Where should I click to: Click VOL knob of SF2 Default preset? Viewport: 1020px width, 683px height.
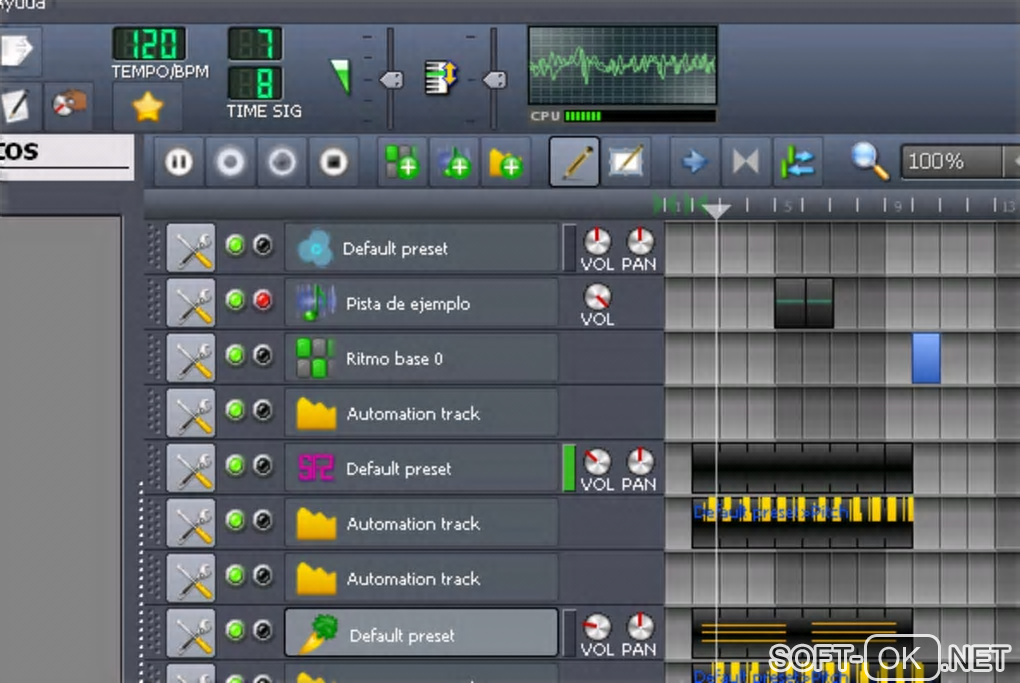pyautogui.click(x=597, y=462)
